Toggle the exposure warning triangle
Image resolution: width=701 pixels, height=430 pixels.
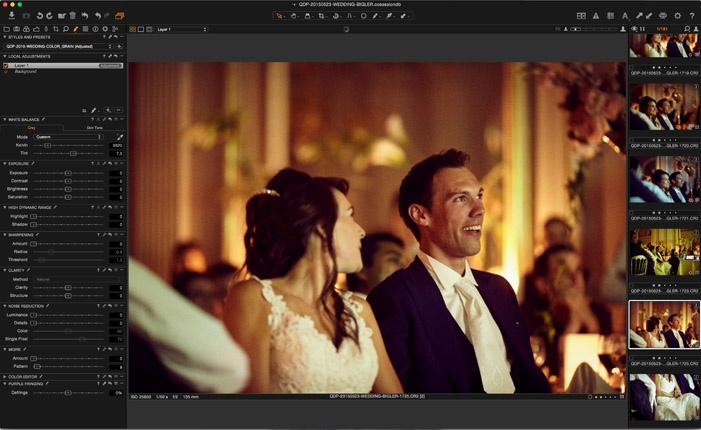(x=596, y=16)
